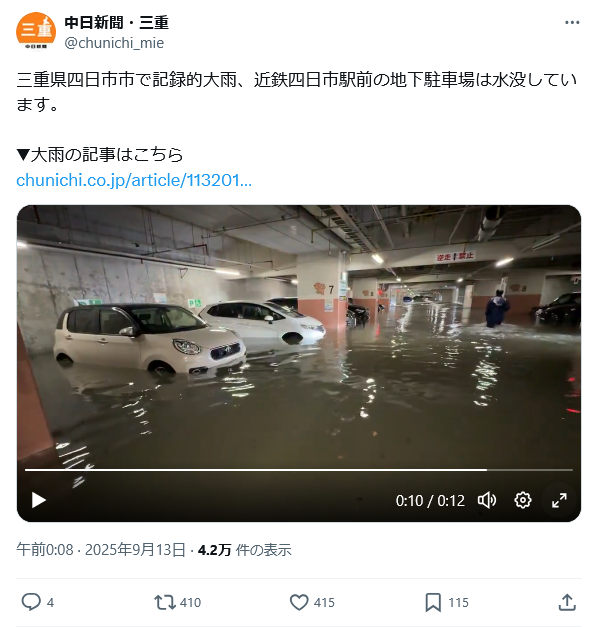598x627 pixels.
Task: Click the 410 repost count
Action: point(190,603)
